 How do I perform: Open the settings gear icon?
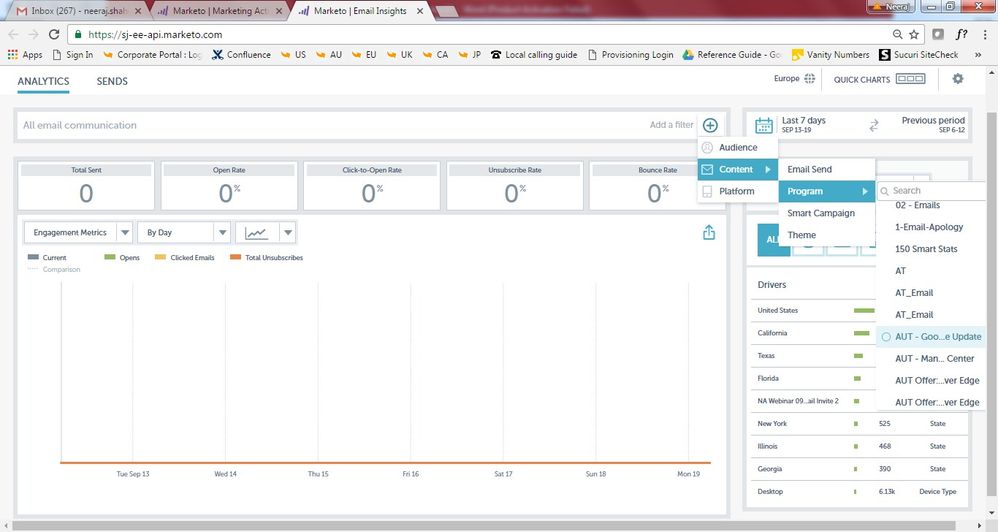[958, 79]
